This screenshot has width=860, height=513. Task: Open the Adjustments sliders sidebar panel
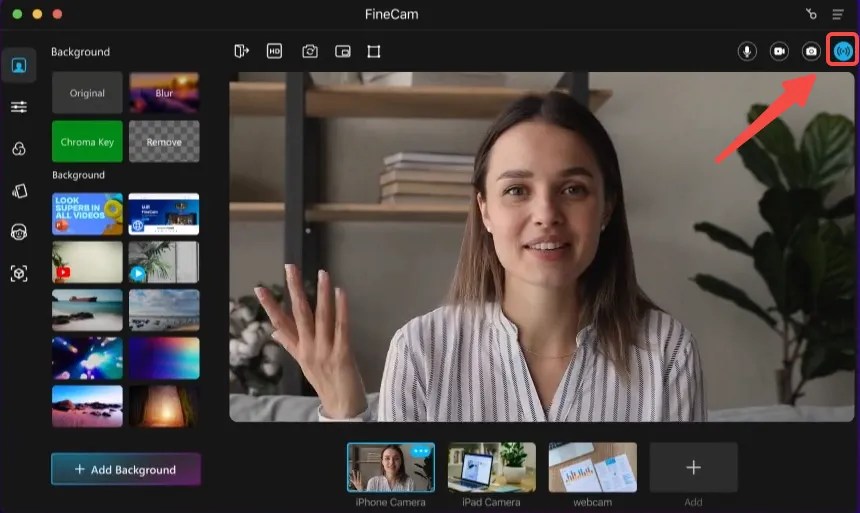(19, 106)
